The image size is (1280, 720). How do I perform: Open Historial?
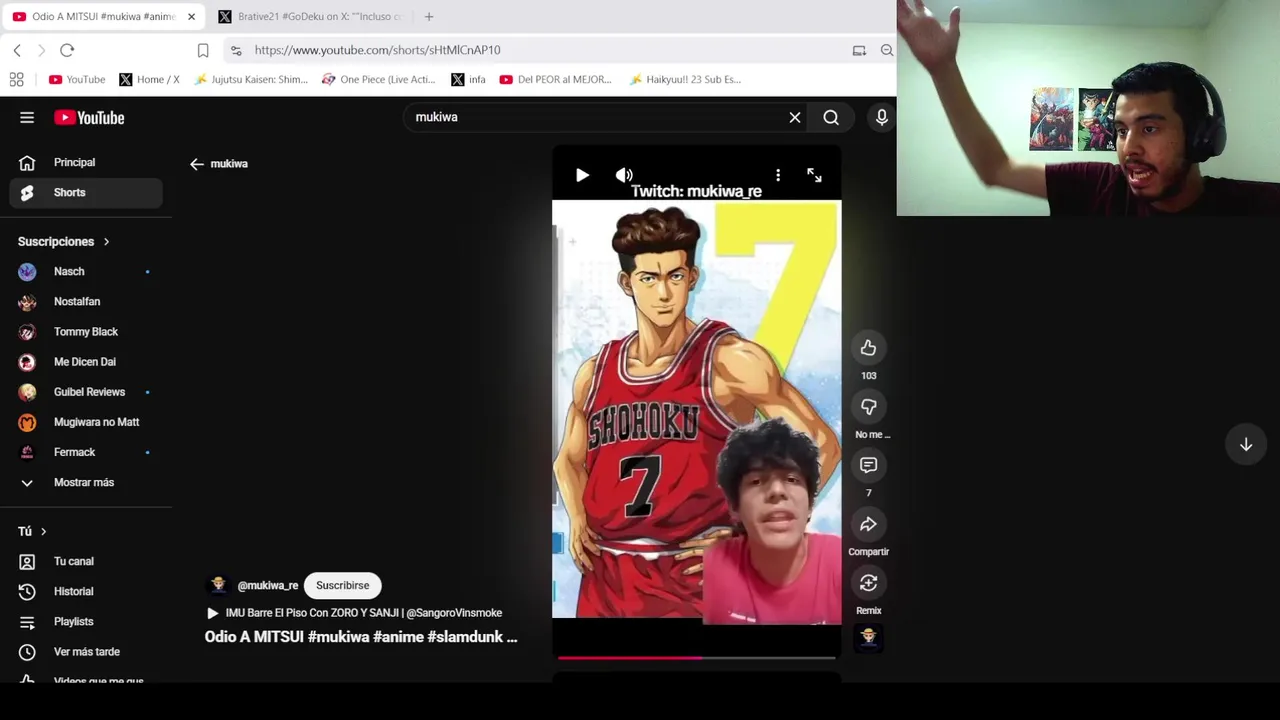[86, 591]
